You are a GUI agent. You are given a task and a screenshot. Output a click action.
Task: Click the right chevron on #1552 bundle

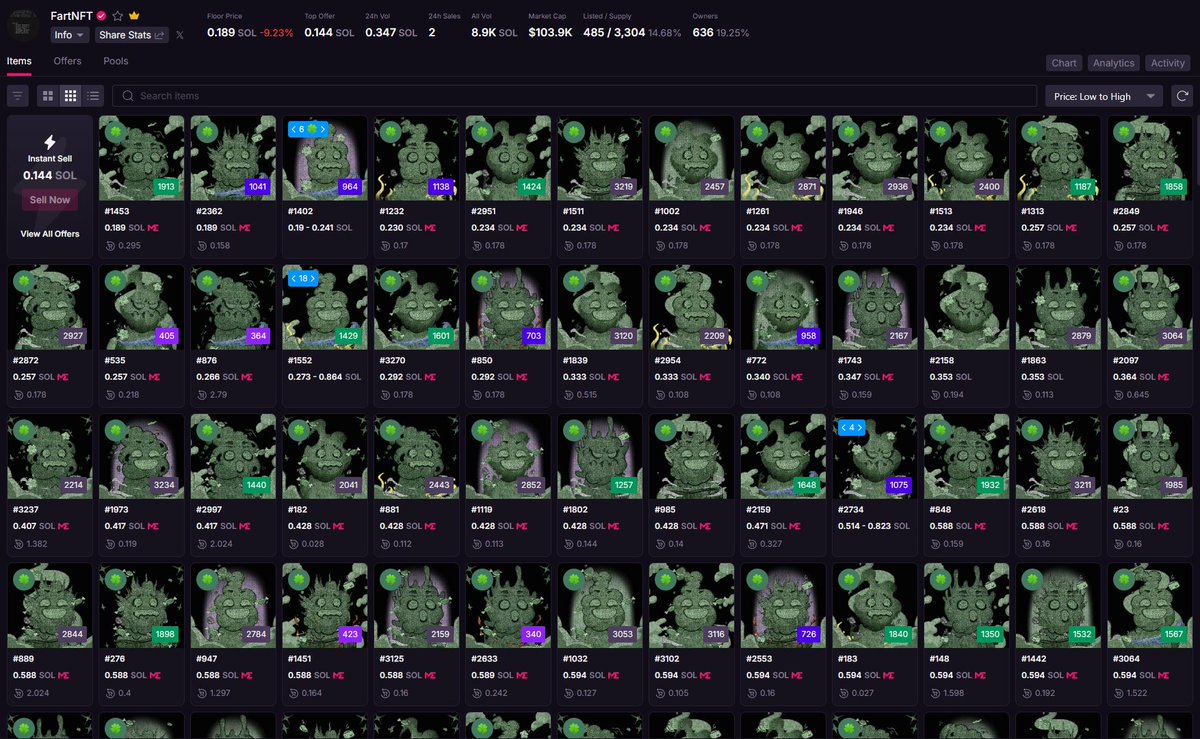(312, 279)
